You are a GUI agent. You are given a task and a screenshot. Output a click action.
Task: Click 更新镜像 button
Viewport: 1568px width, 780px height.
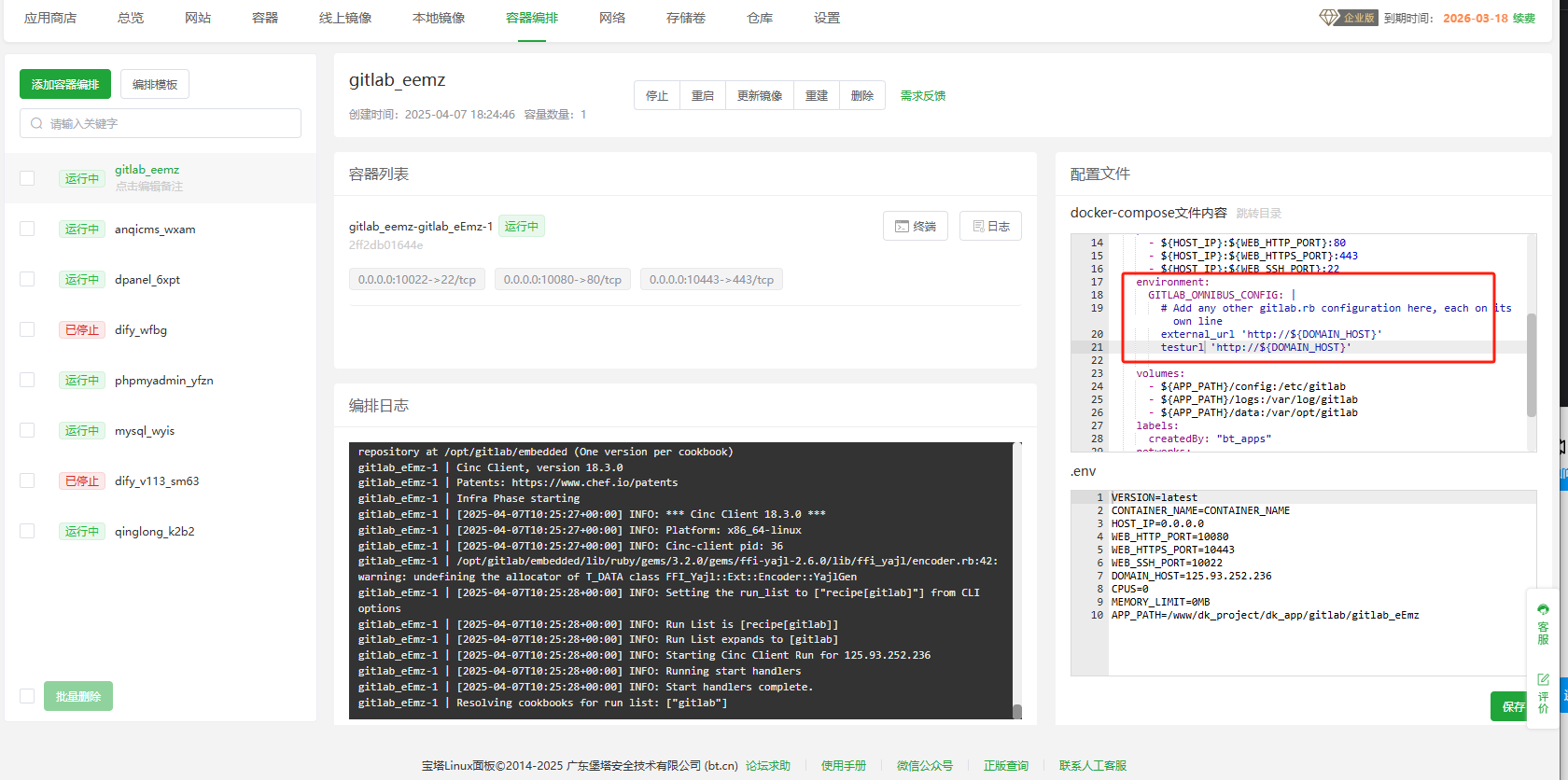760,95
